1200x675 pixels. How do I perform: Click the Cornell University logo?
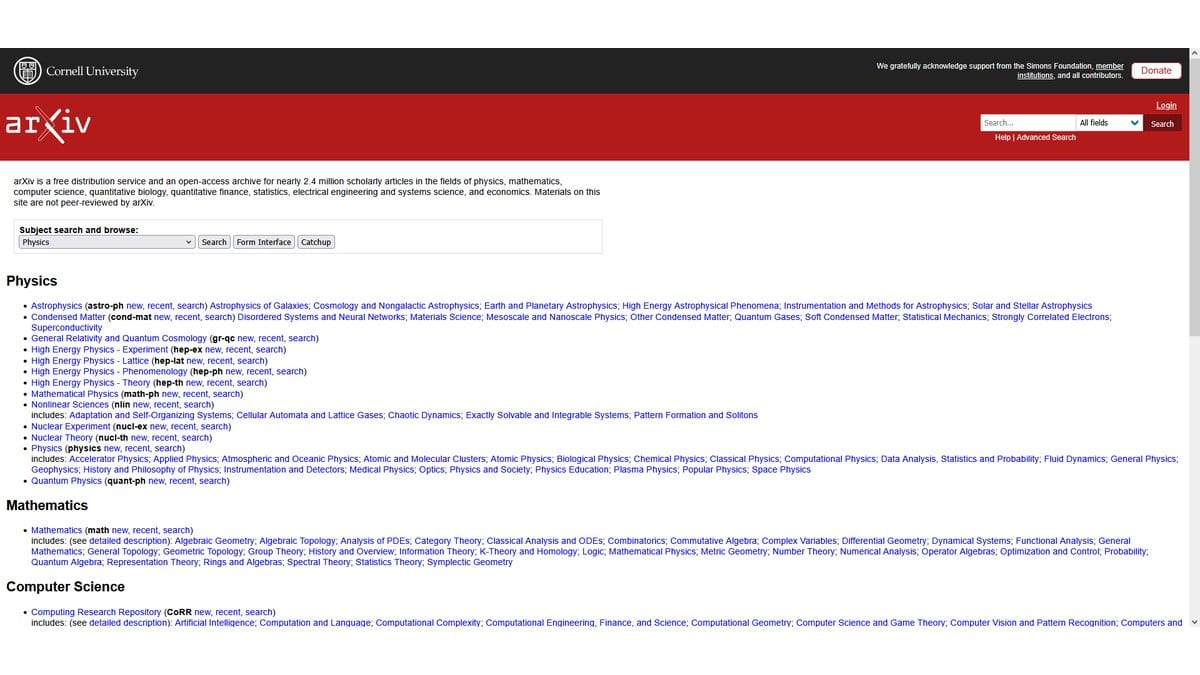click(76, 71)
